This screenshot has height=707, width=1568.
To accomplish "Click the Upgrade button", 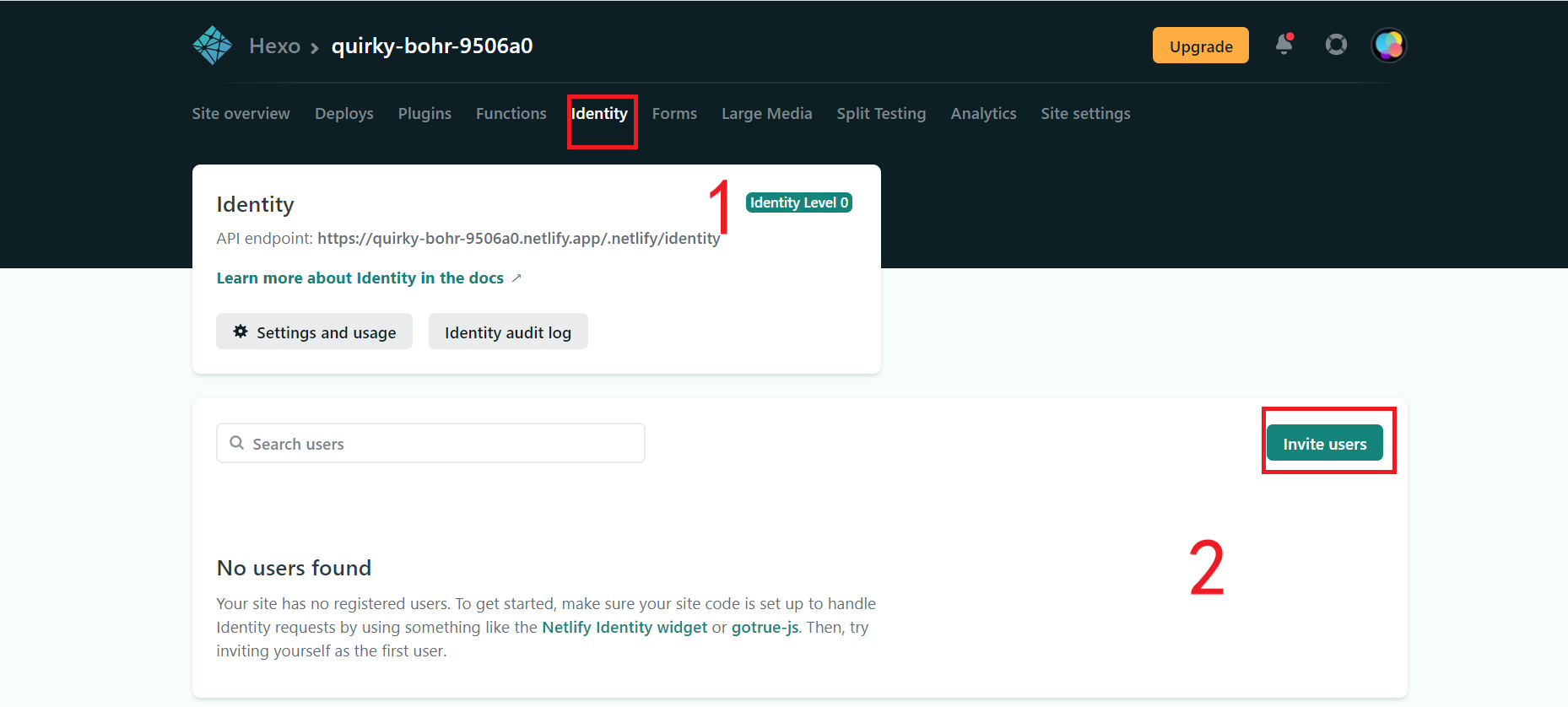I will click(1200, 46).
